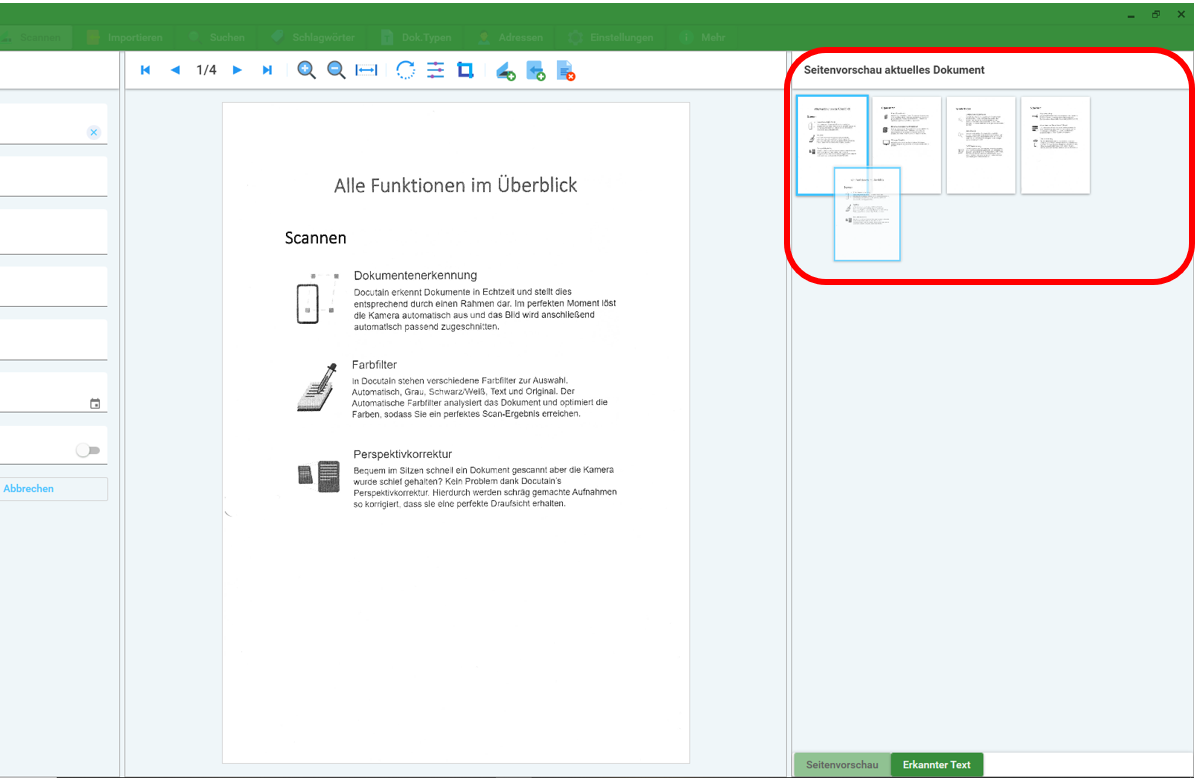Zoom out of the document view
The image size is (1198, 778).
click(336, 70)
